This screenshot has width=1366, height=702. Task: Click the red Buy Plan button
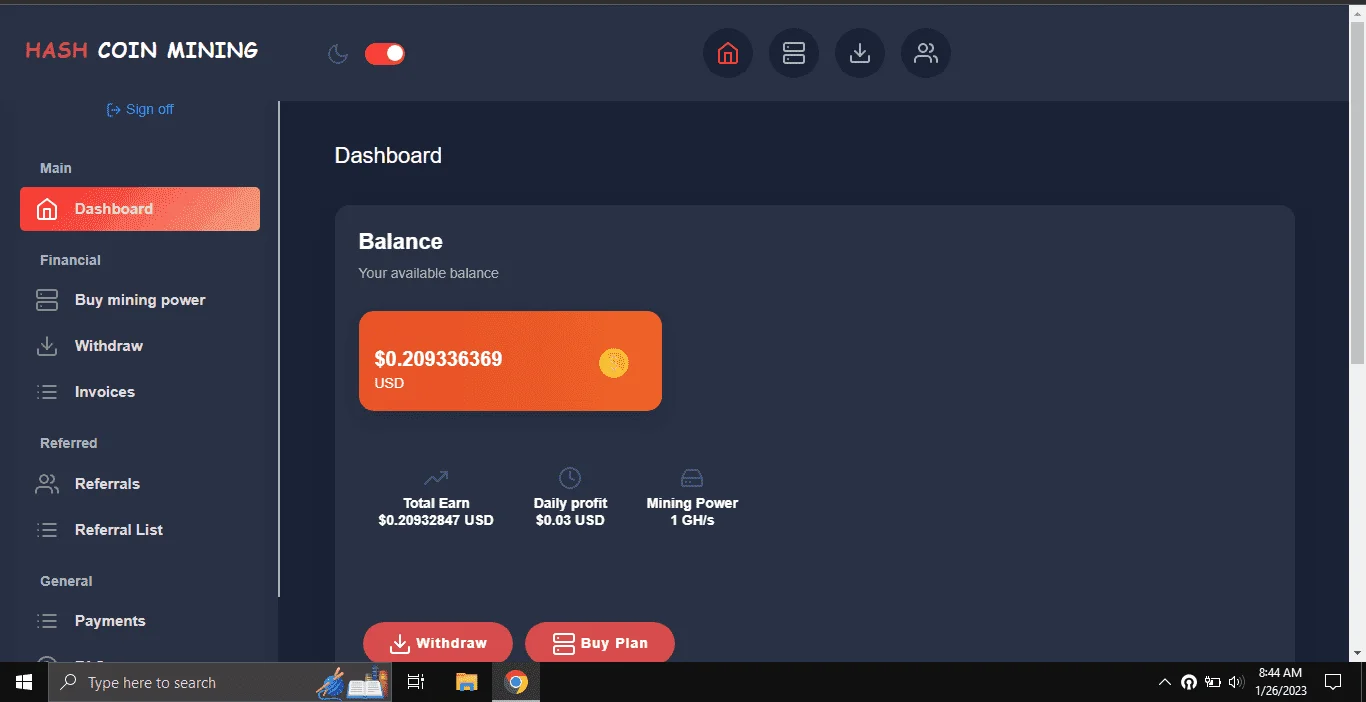tap(600, 643)
